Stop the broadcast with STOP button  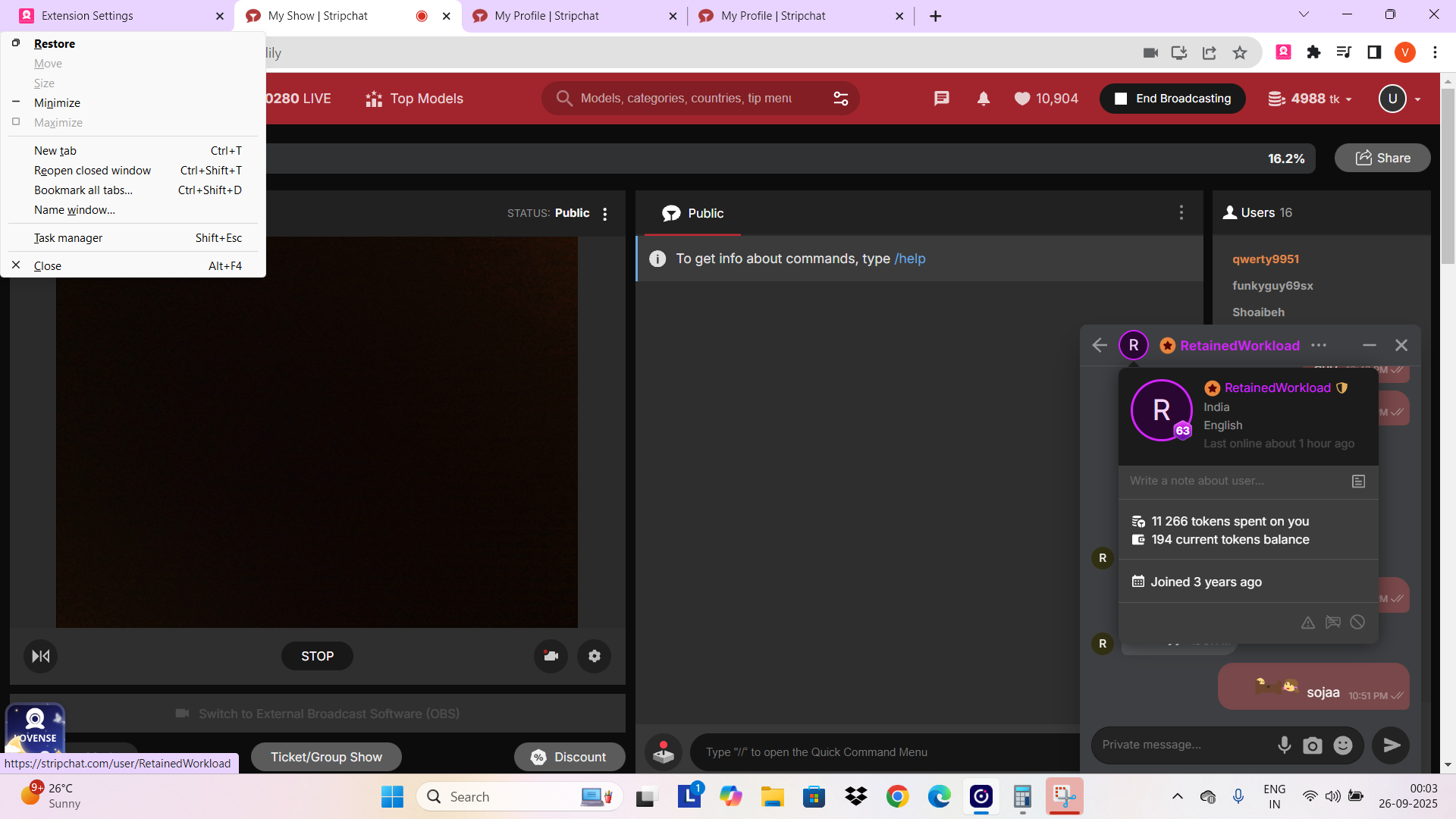pyautogui.click(x=317, y=656)
